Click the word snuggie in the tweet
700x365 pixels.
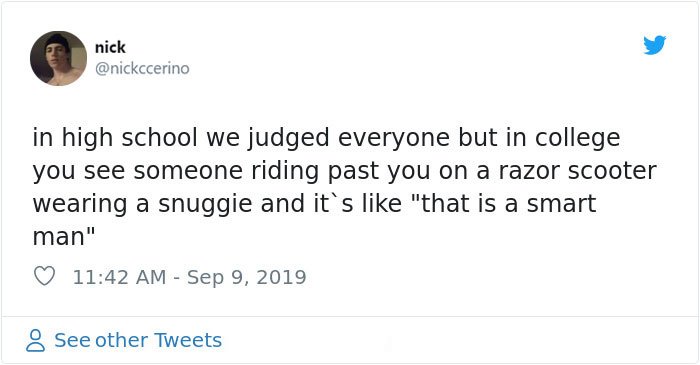(206, 204)
